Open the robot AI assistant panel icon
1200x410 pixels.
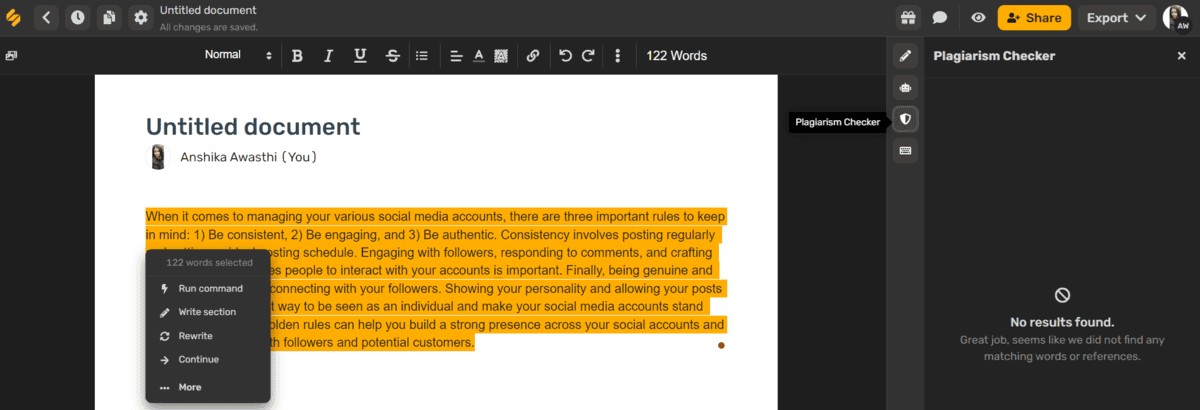(905, 88)
